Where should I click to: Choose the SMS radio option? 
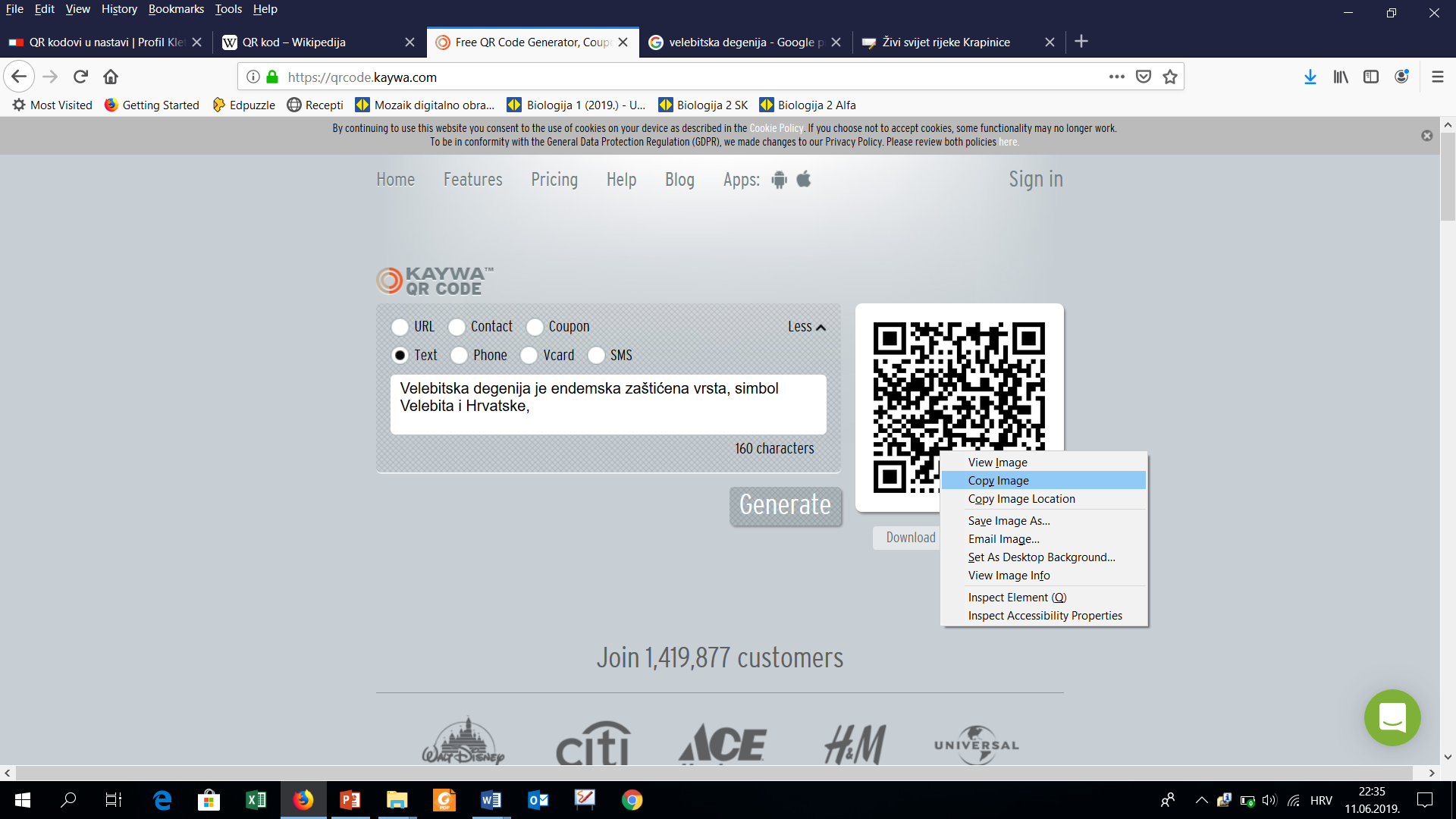[x=597, y=356]
